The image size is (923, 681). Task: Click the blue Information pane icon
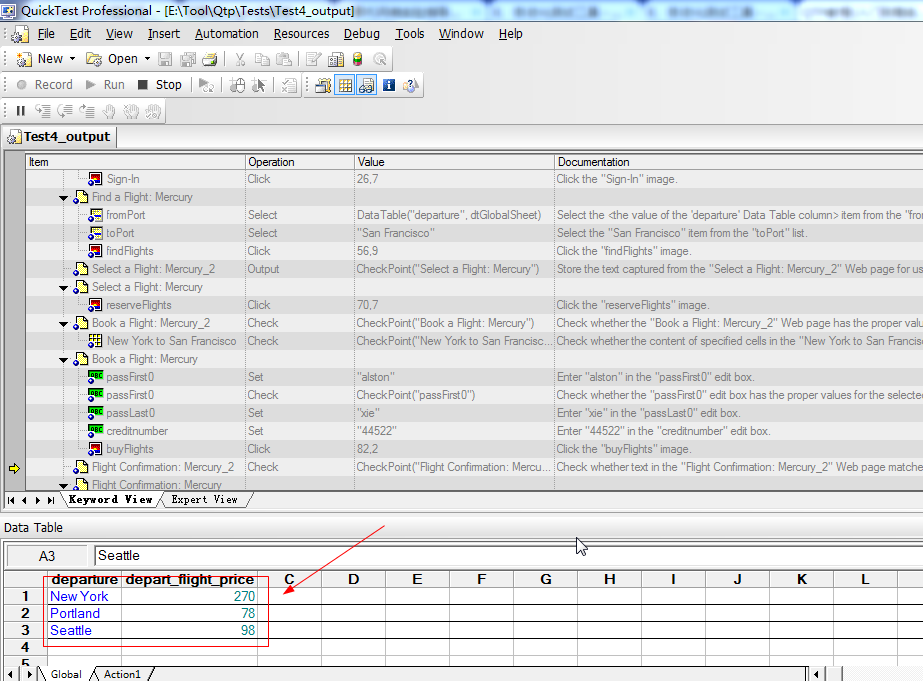coord(389,85)
